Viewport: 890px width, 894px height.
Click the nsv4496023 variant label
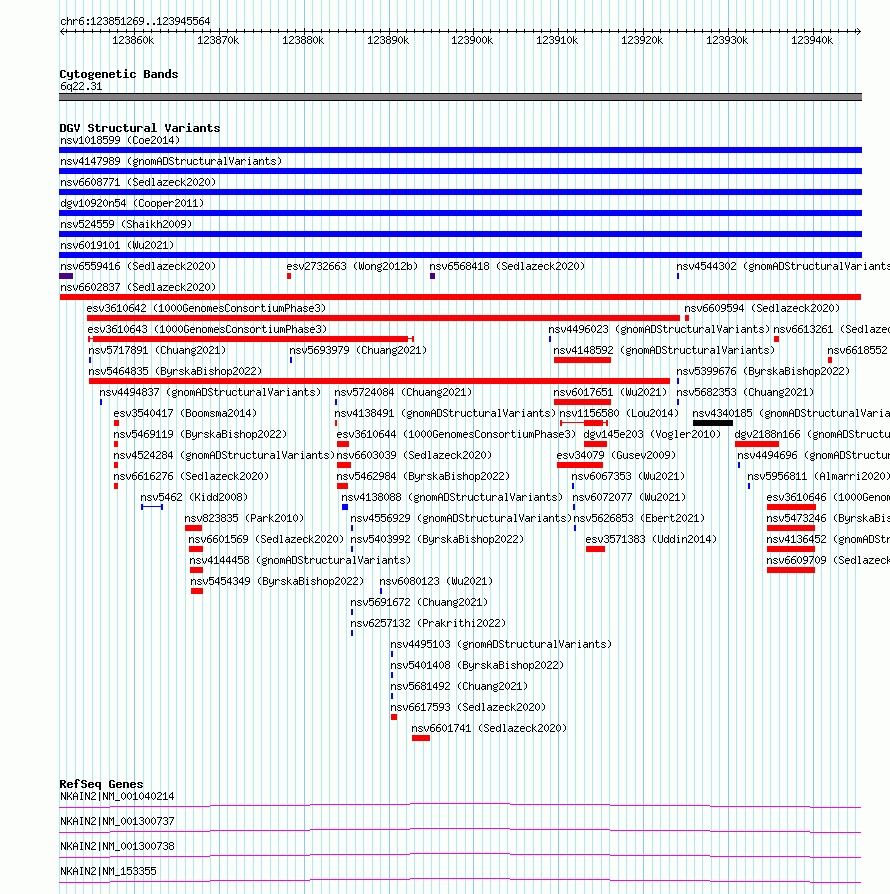pos(659,330)
